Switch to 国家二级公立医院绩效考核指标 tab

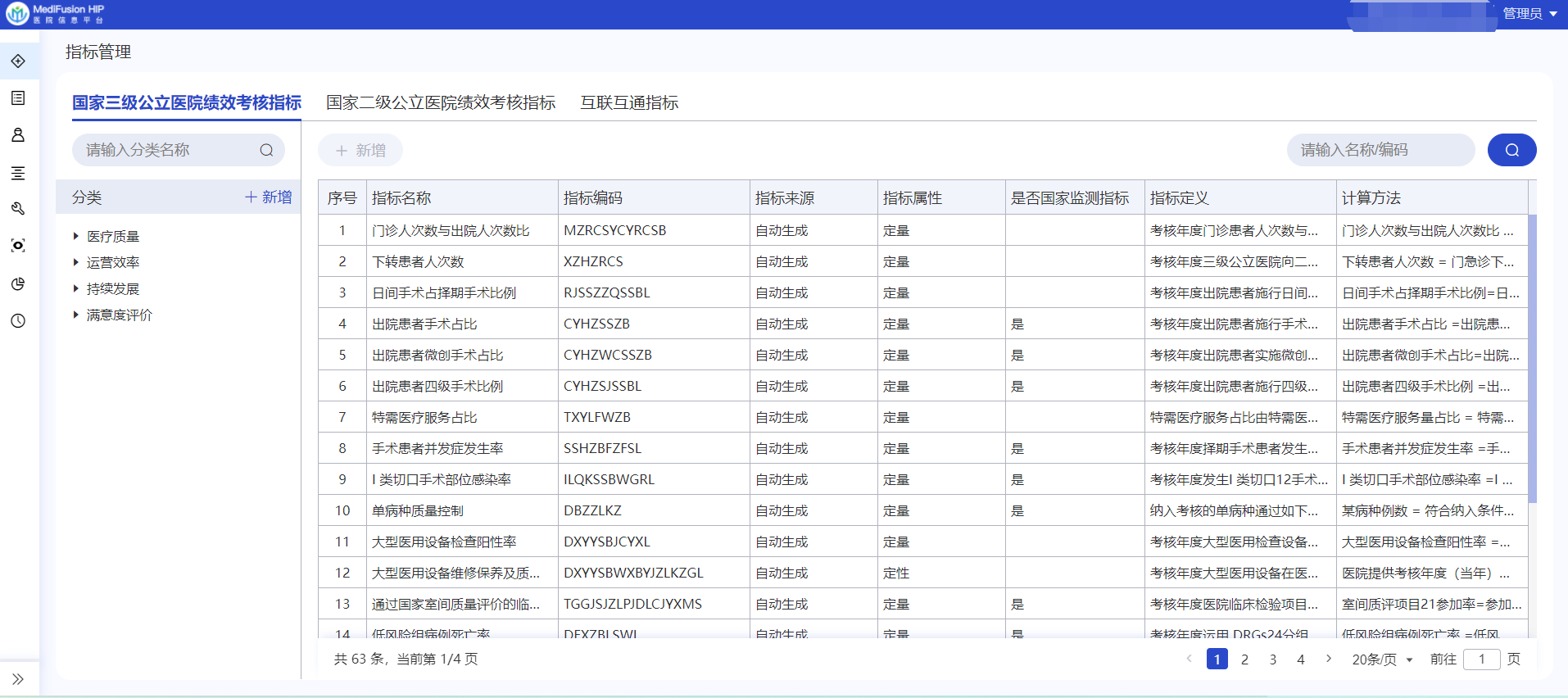pos(441,102)
